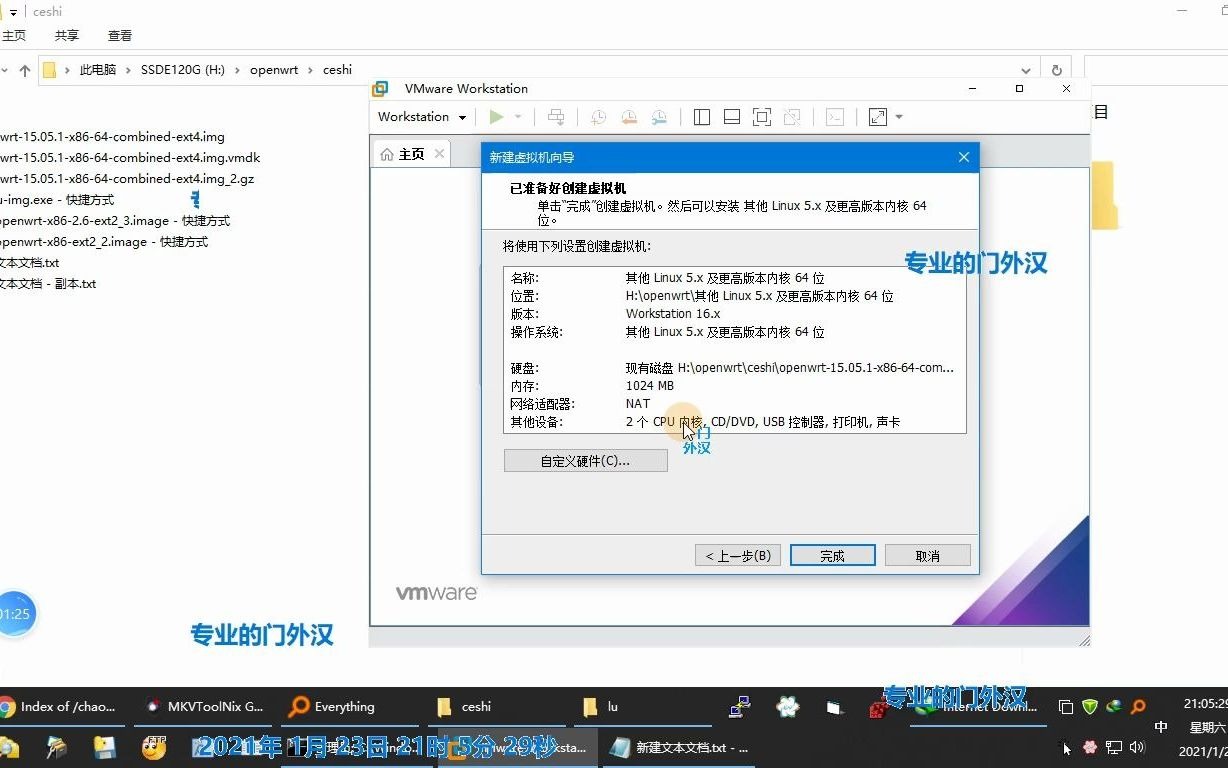Screen dimensions: 1228x768
Task: Click ceshi in the address breadcrumb
Action: [x=337, y=70]
